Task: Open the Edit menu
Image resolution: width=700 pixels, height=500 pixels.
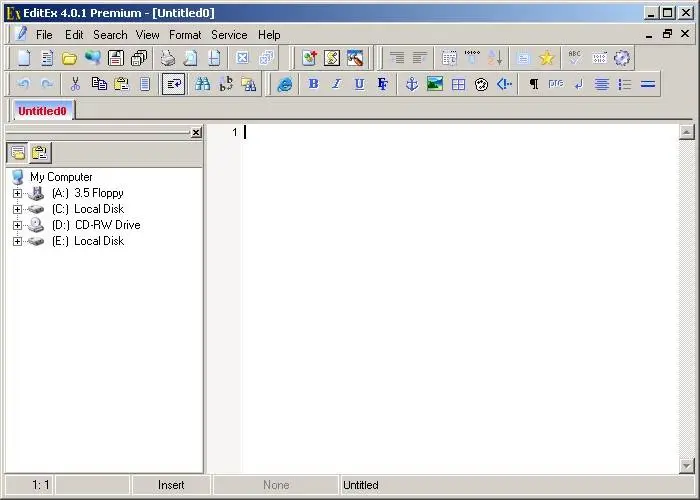Action: click(74, 35)
